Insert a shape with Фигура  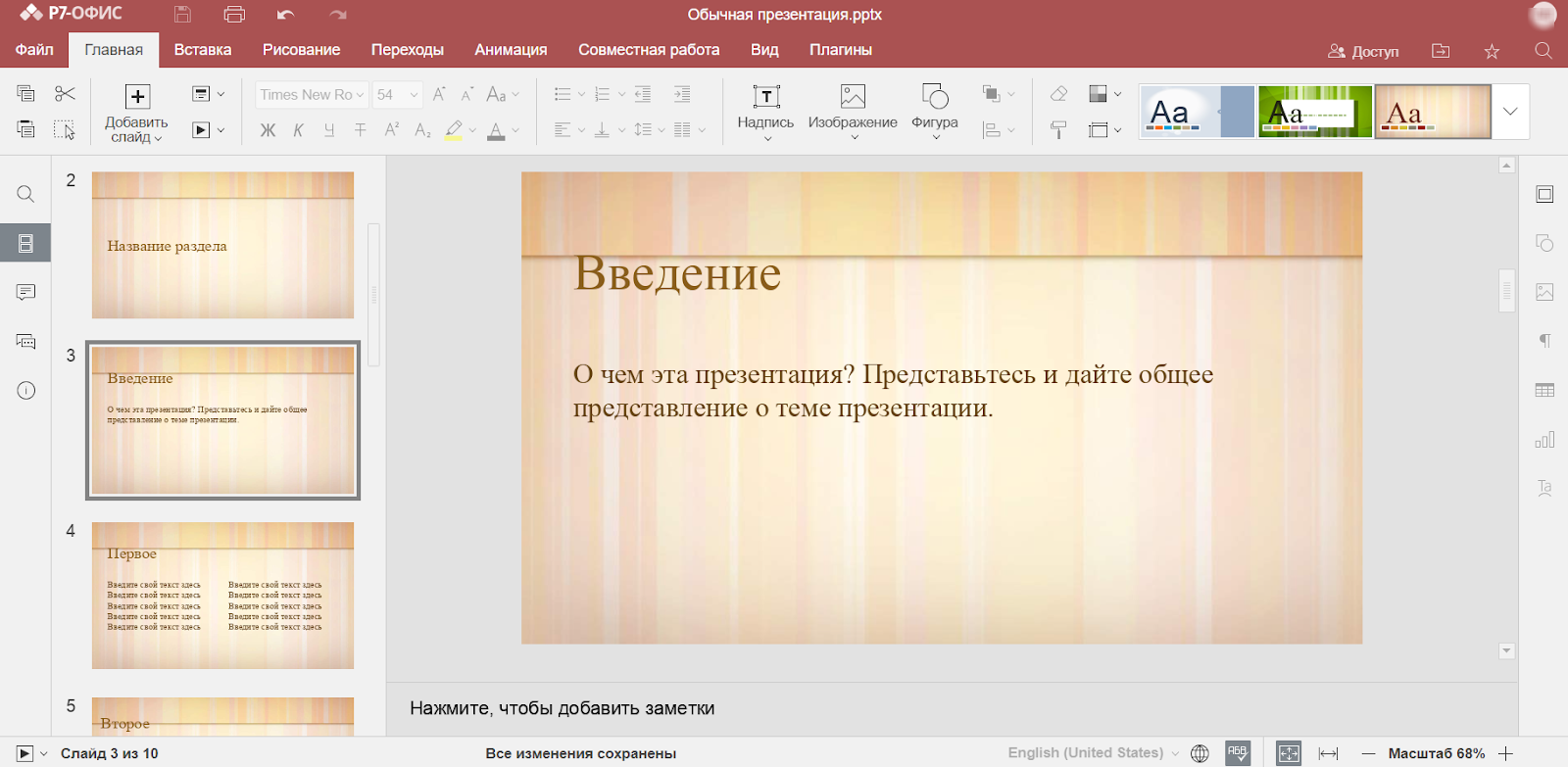[935, 111]
